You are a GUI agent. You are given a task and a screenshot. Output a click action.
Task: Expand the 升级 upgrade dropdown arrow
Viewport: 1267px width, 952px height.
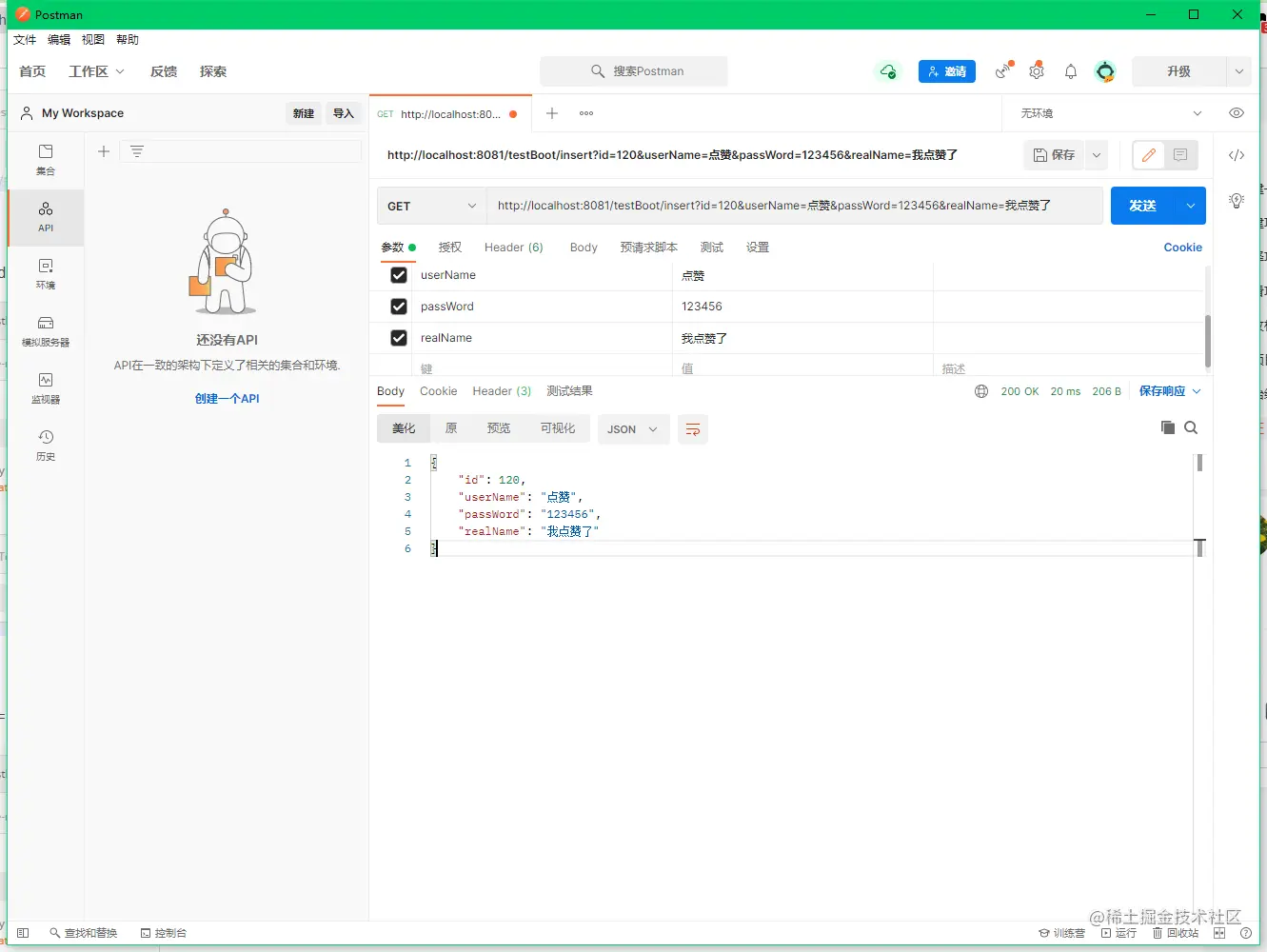click(1238, 71)
